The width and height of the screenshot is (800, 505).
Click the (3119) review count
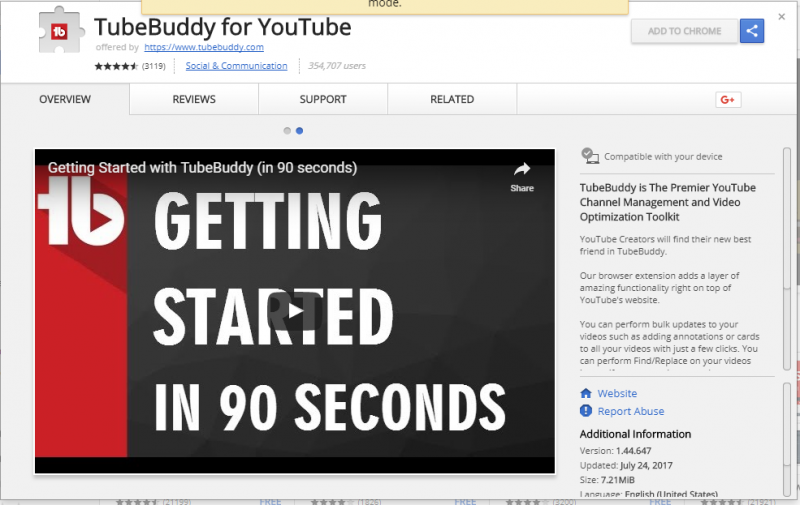pos(154,66)
